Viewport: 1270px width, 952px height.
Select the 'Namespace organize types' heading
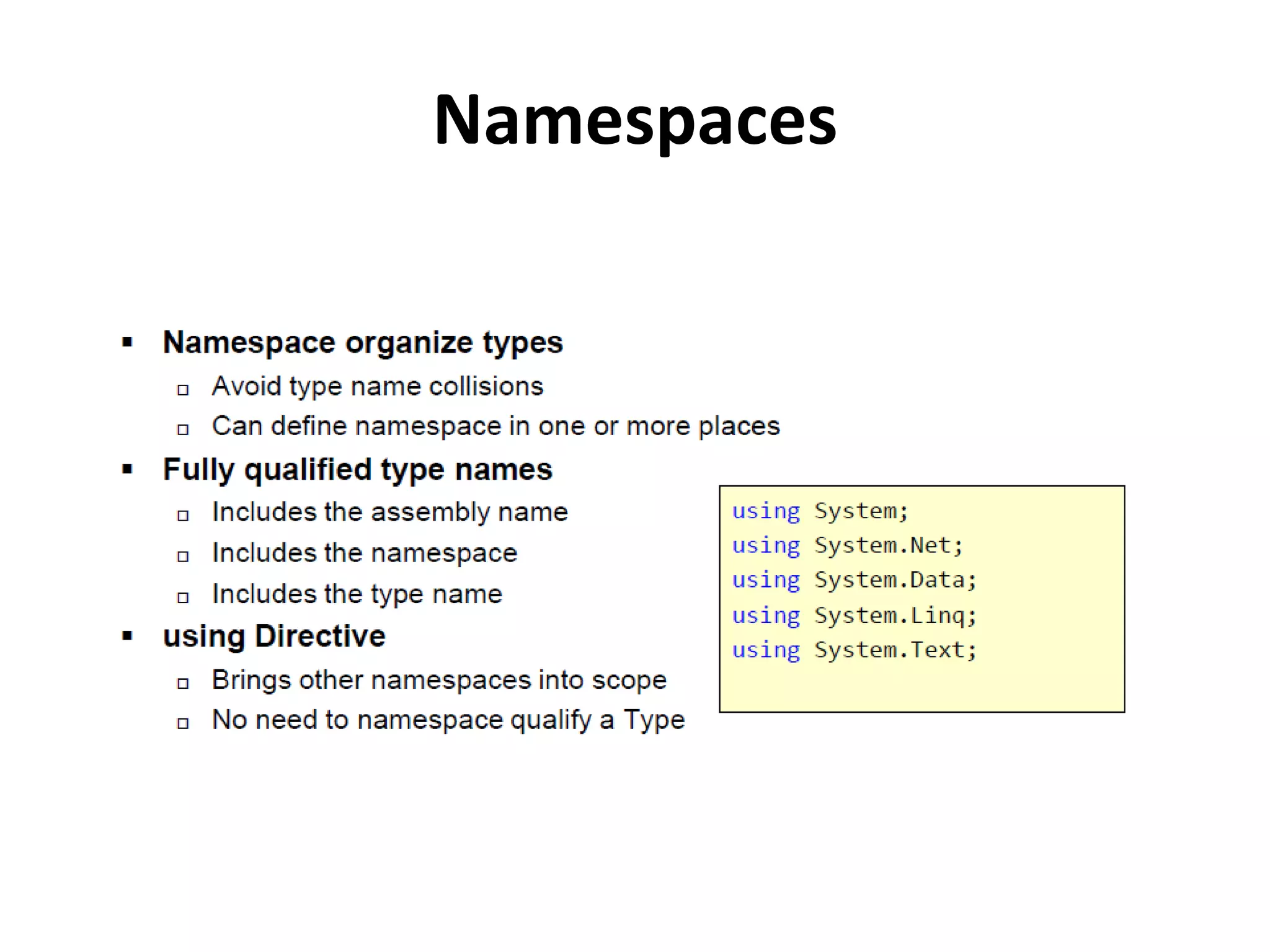pyautogui.click(x=363, y=343)
